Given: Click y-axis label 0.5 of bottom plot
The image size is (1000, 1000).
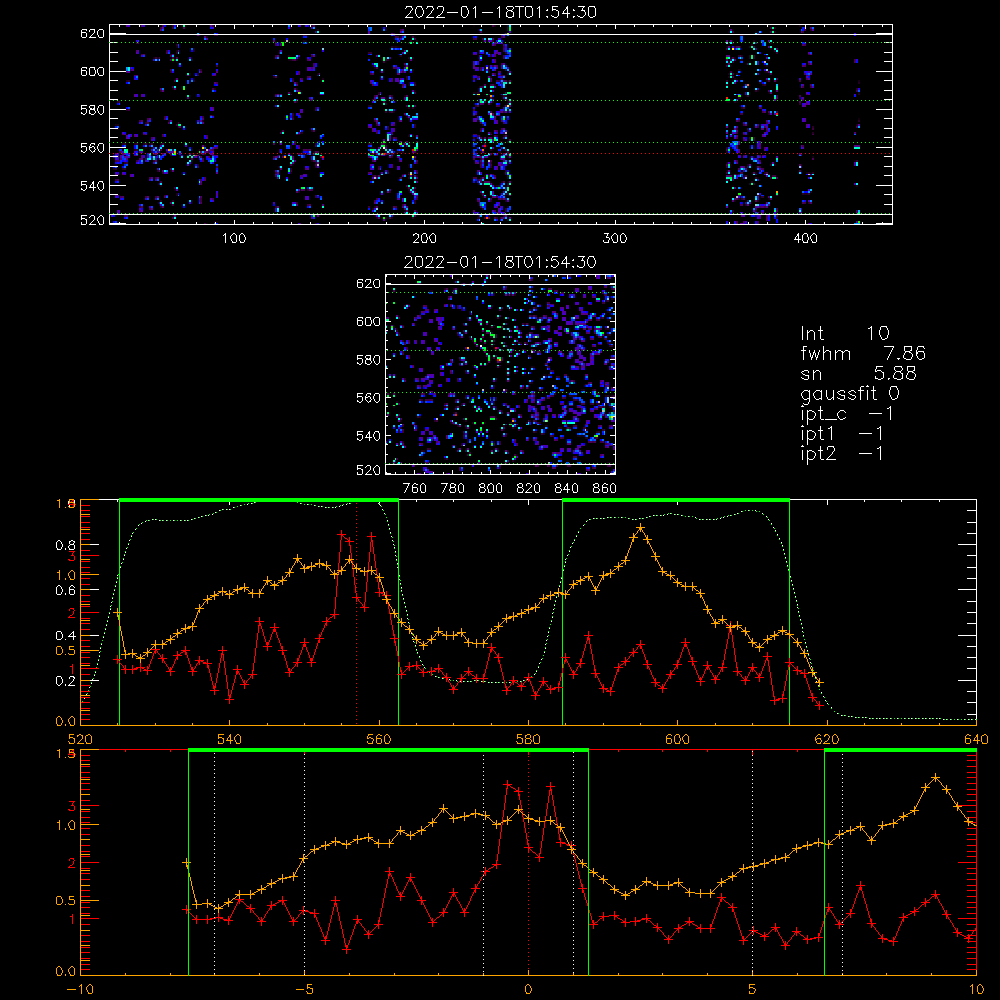Looking at the screenshot, I should [65, 901].
